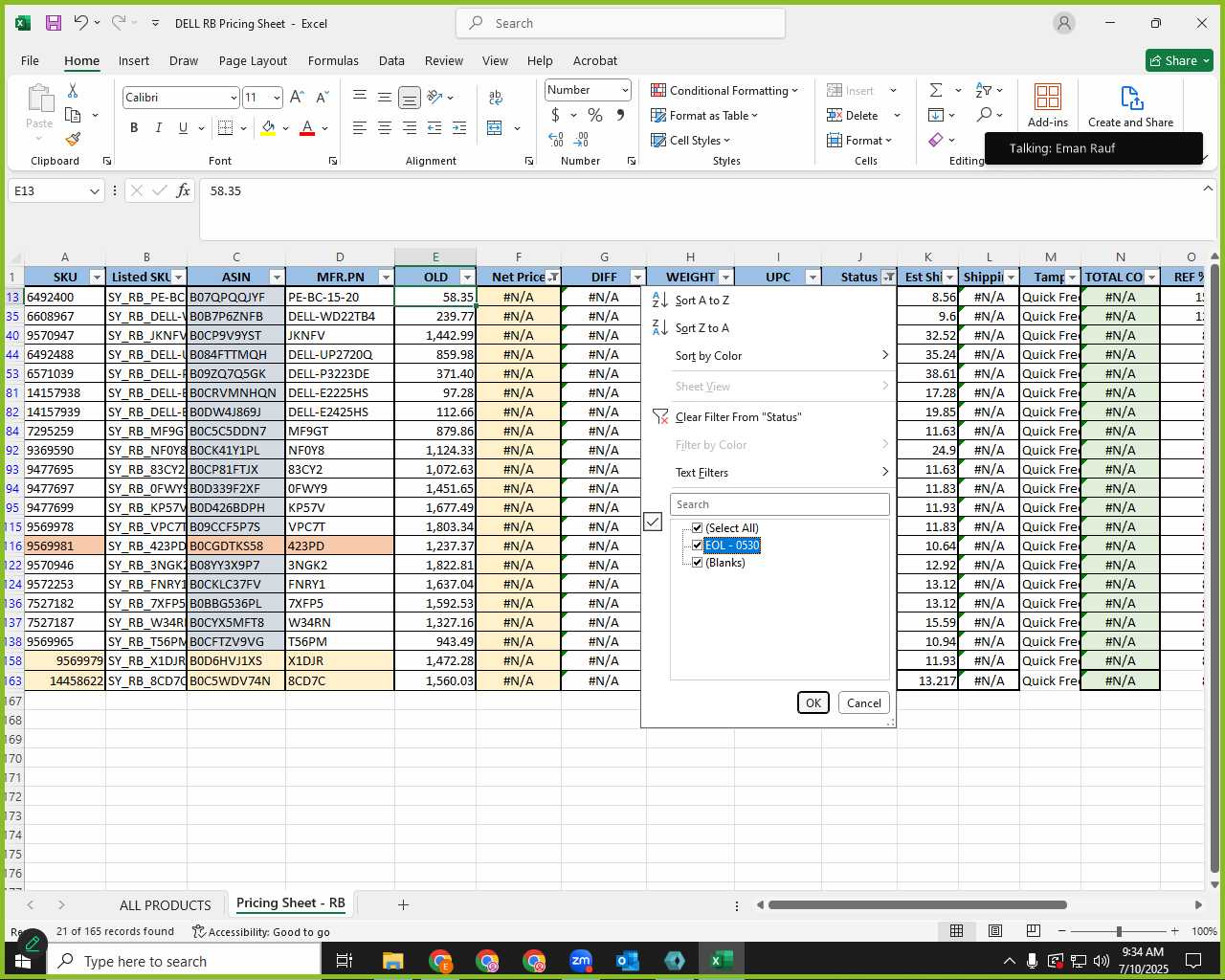Click Cancel in filter menu
Viewport: 1225px width, 980px height.
click(x=864, y=702)
